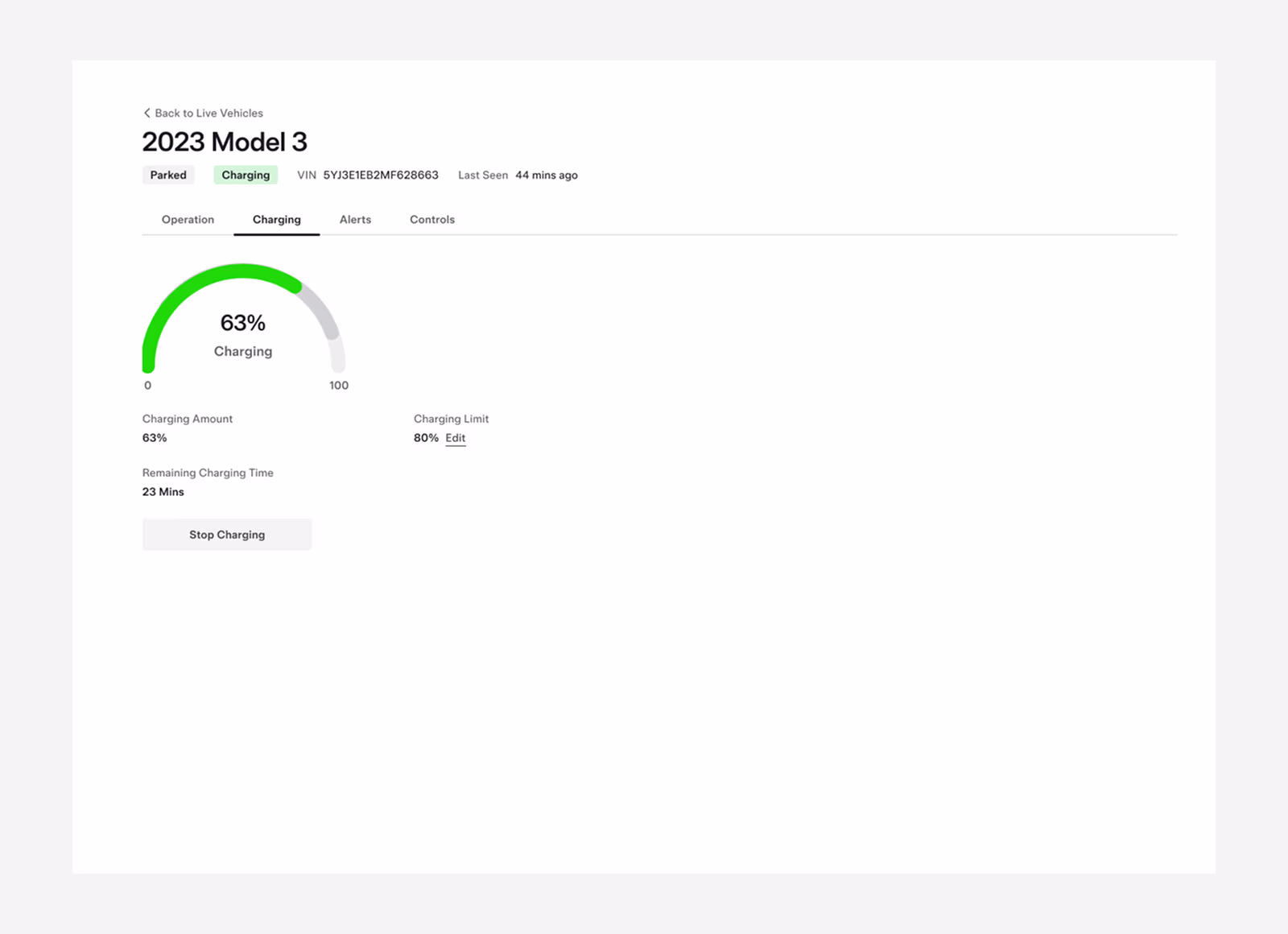Click the 80% charging limit value

coord(425,437)
